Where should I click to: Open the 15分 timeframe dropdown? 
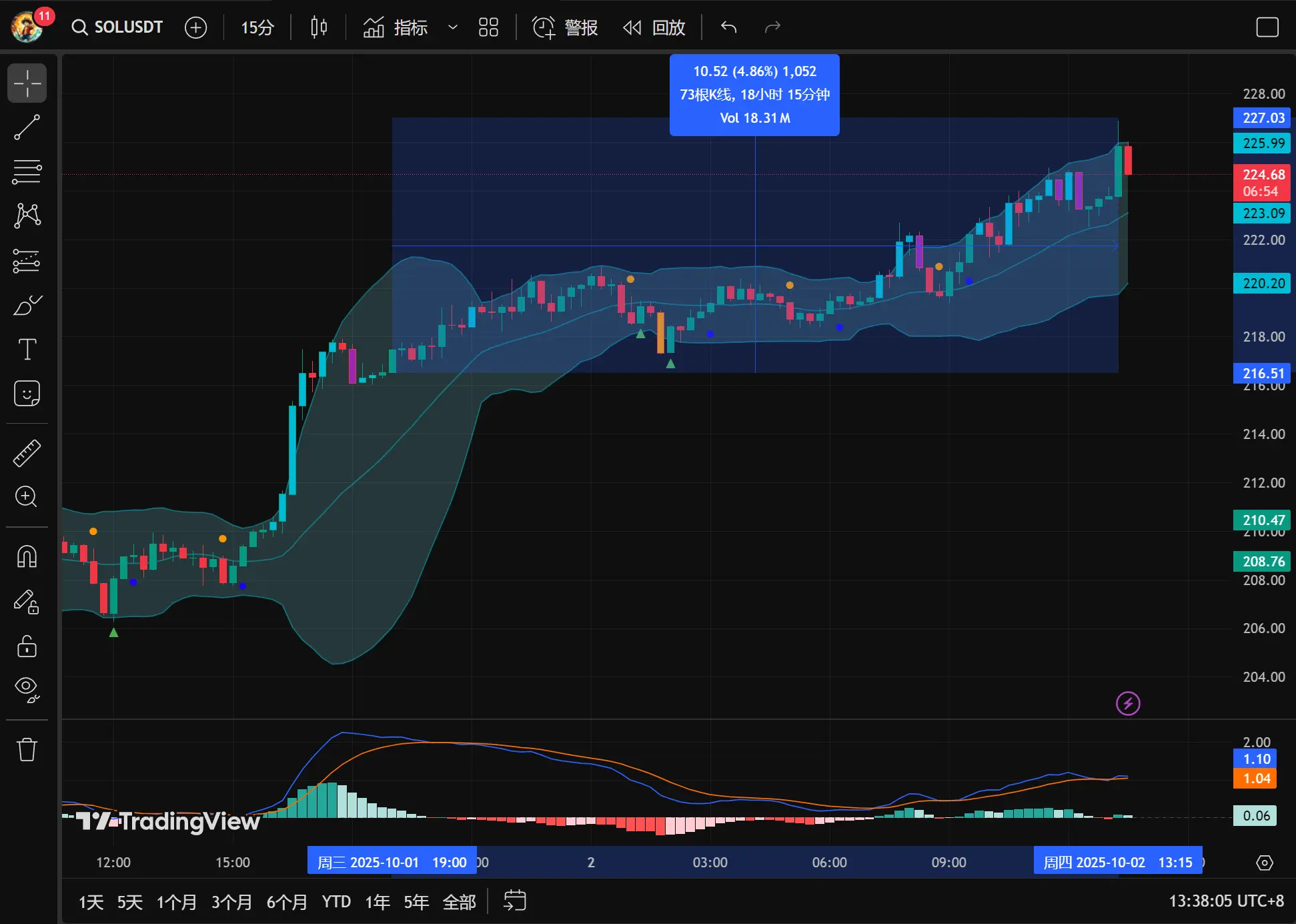[257, 27]
